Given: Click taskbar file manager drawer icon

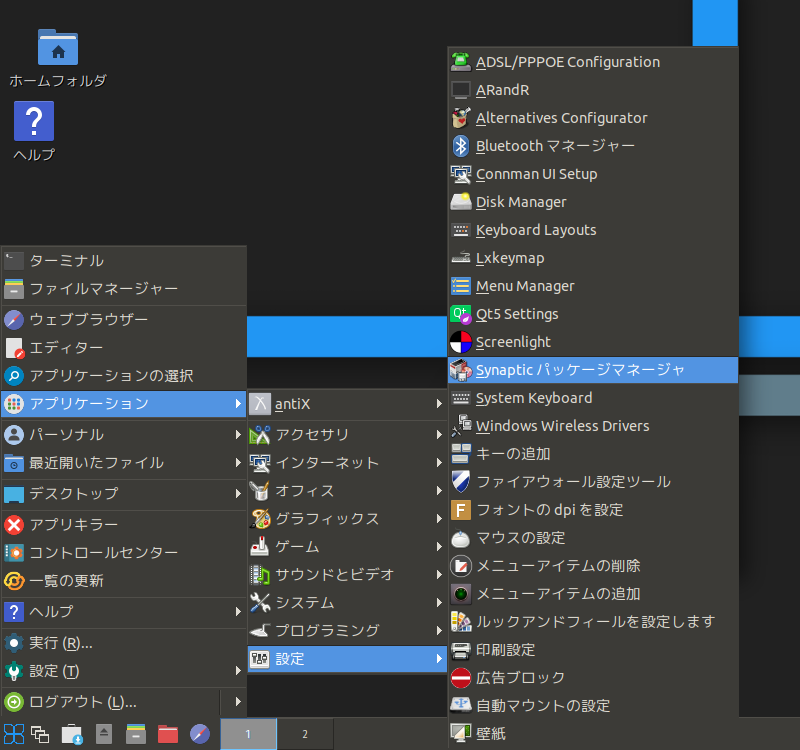Looking at the screenshot, I should [136, 734].
